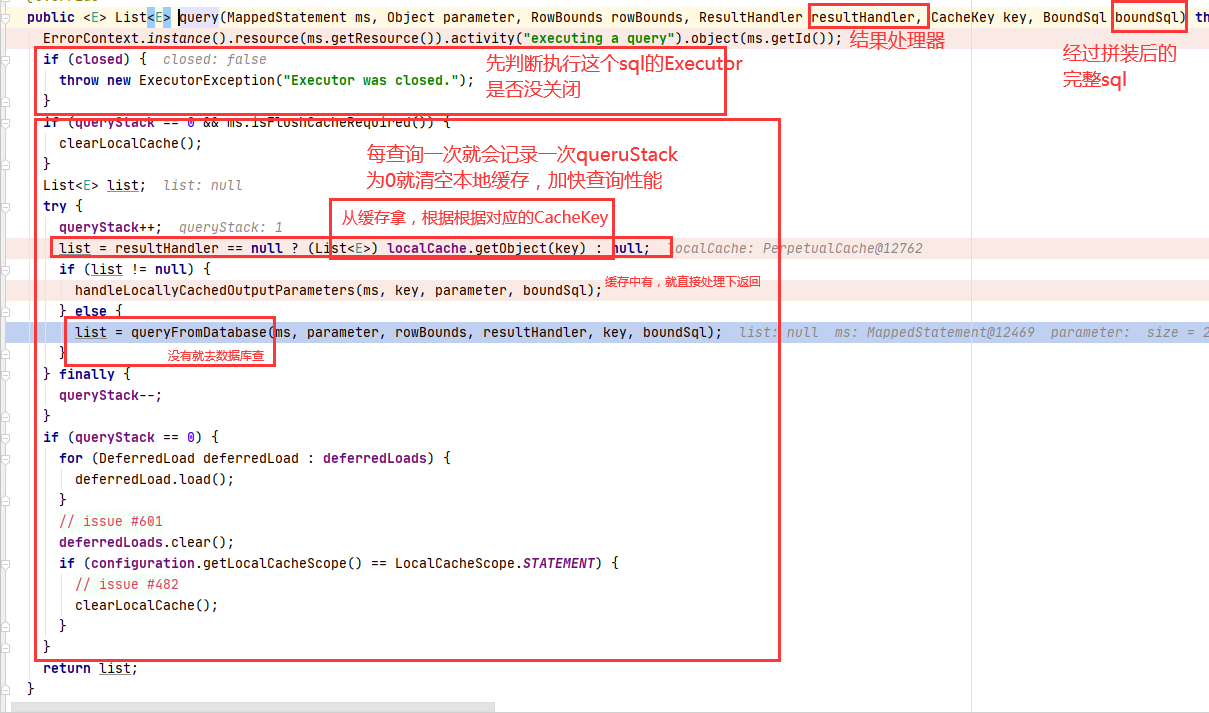Image resolution: width=1209 pixels, height=713 pixels.
Task: Collapse the 'if (queryStack == 0) {' block above the for loop
Action: (6, 437)
